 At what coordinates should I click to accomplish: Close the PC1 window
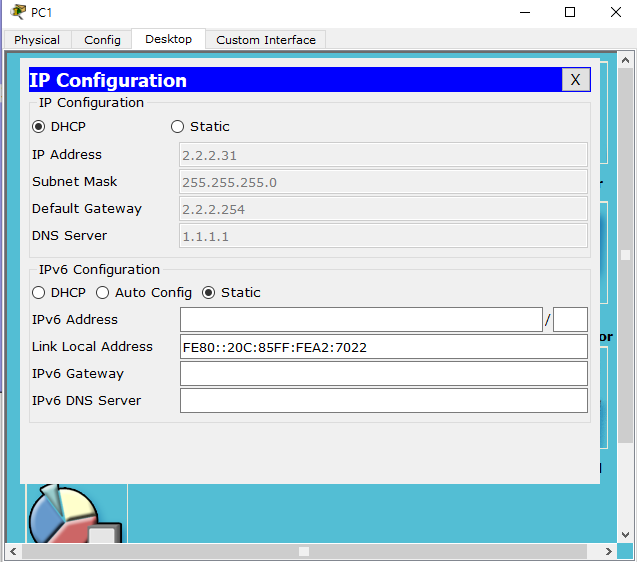click(x=616, y=12)
